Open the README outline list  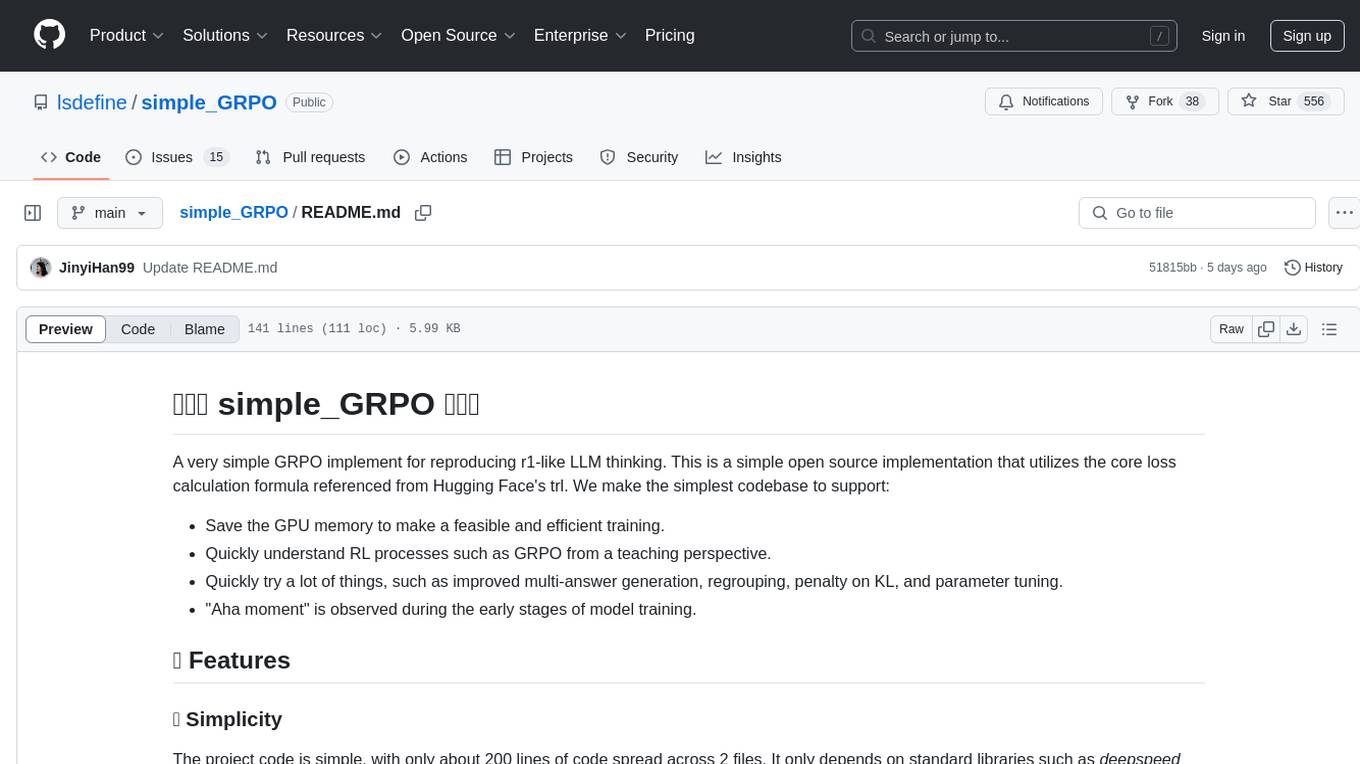[1329, 329]
